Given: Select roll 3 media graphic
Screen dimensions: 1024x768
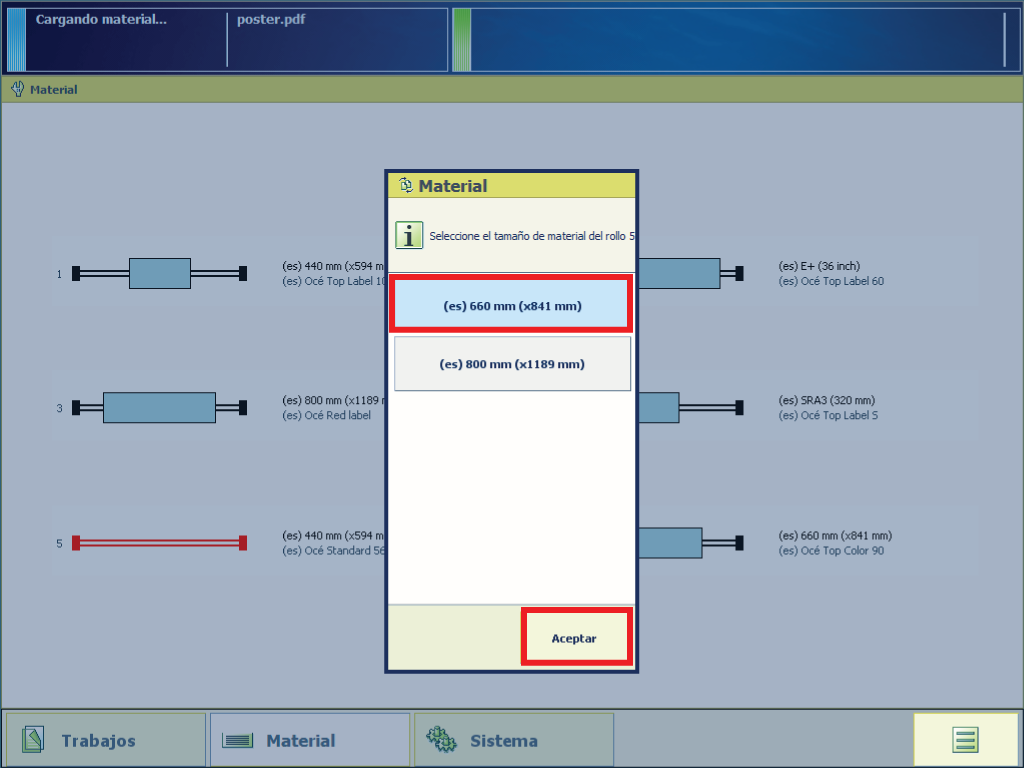Looking at the screenshot, I should point(159,408).
